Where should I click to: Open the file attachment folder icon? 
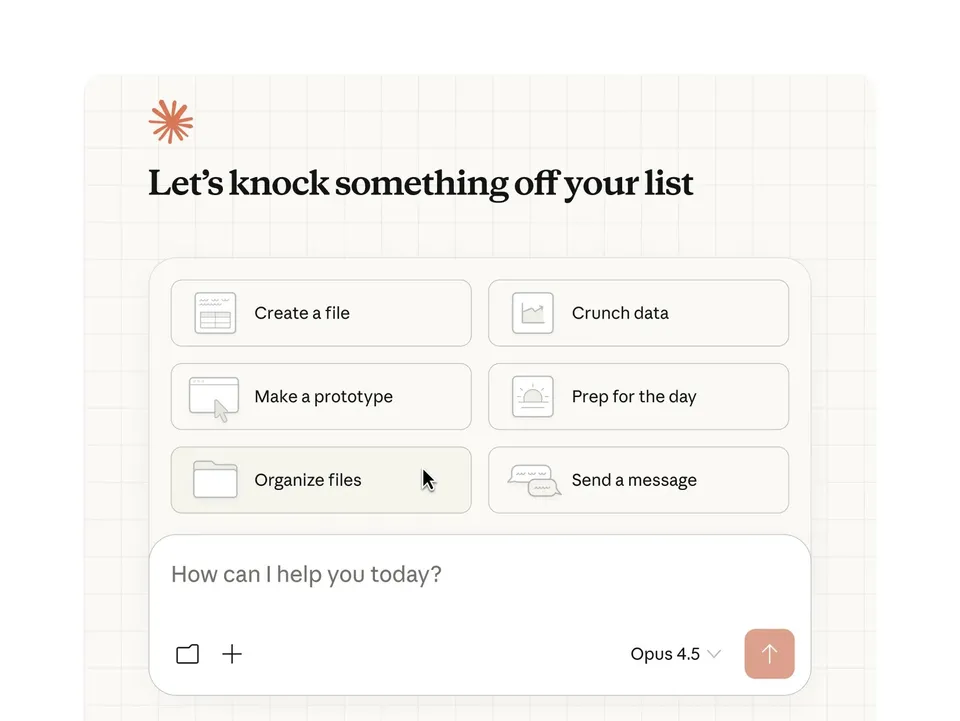pos(187,654)
